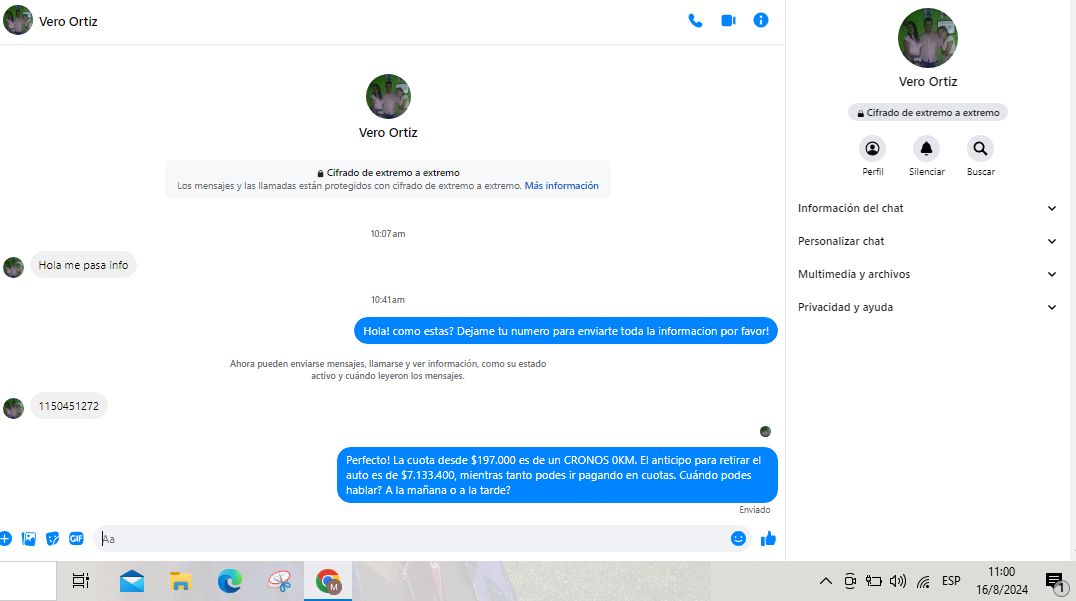
Task: Expand Privacidad y ayuda section
Action: click(x=927, y=307)
